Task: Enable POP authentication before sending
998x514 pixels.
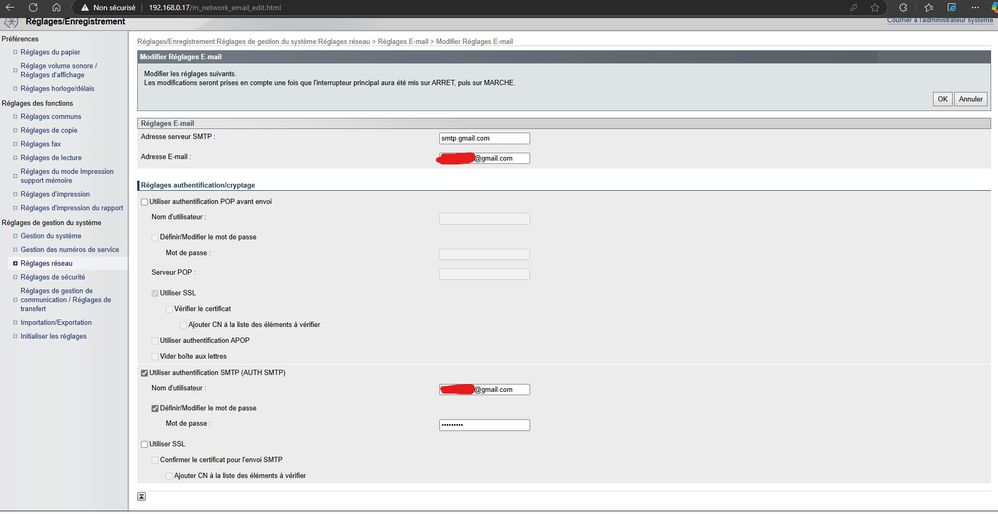Action: pos(144,202)
